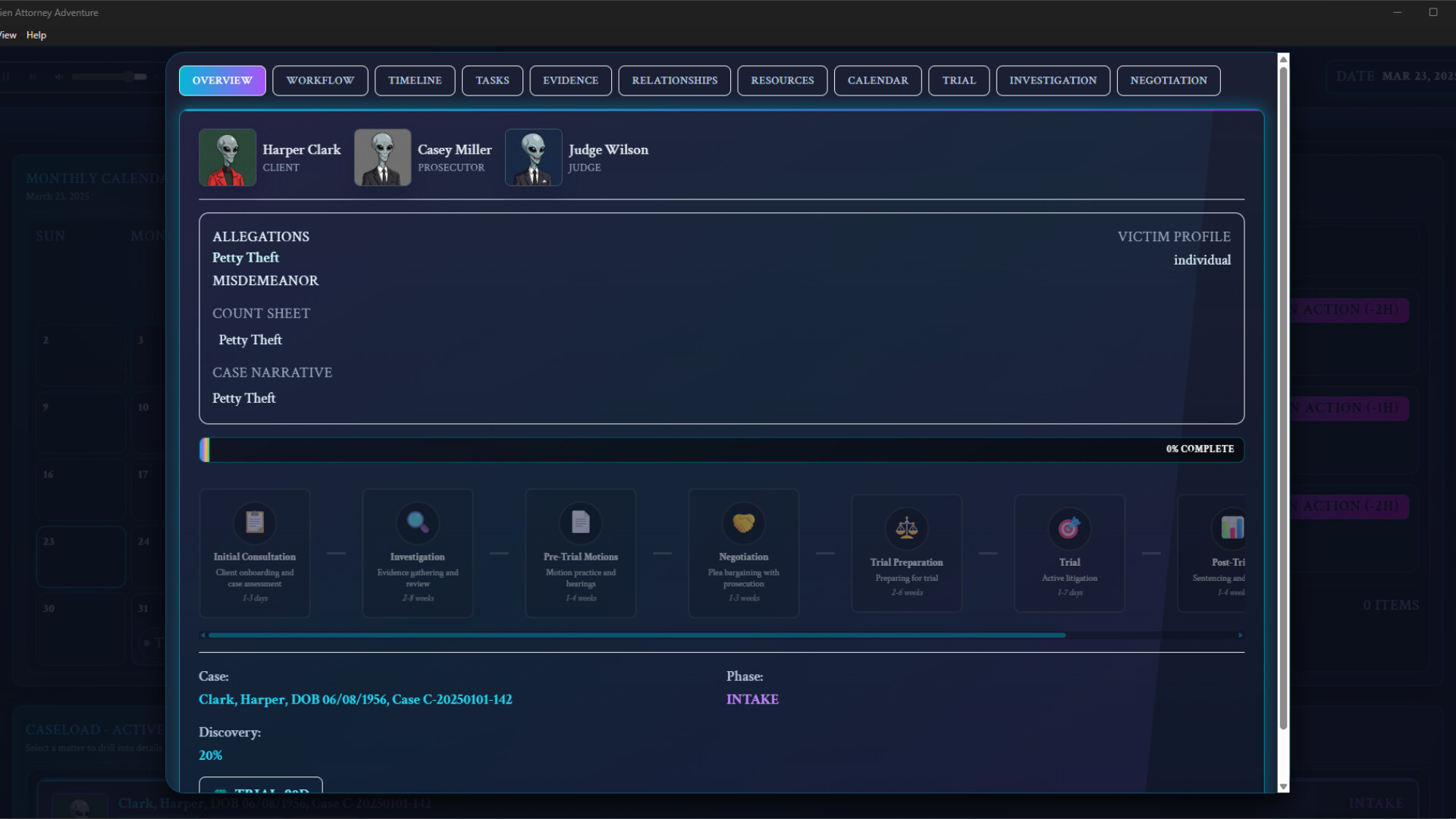This screenshot has height=819, width=1456.
Task: Switch to the EVIDENCE tab
Action: [x=570, y=80]
